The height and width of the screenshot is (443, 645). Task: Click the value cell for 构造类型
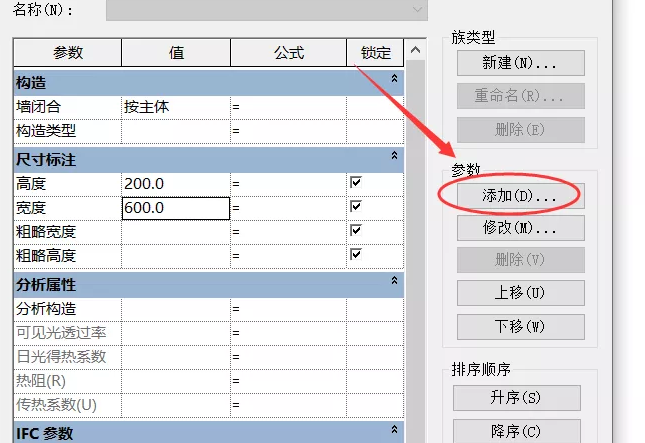click(176, 132)
